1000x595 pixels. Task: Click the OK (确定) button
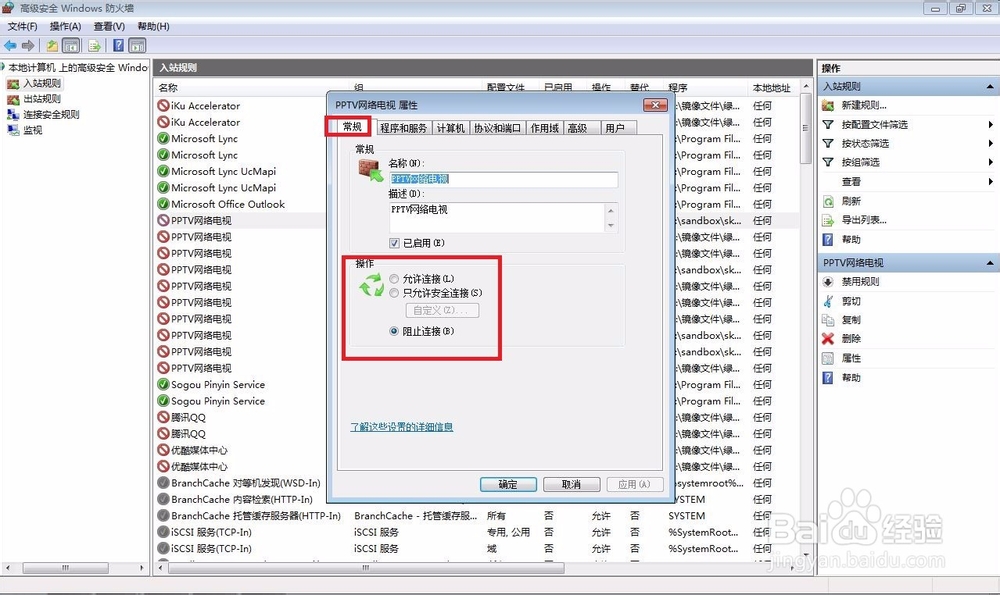click(508, 485)
